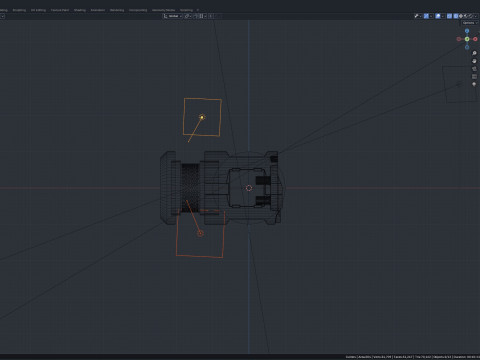Click the zoom view magnifier icon
Screen dimensions: 480x360
[474, 53]
